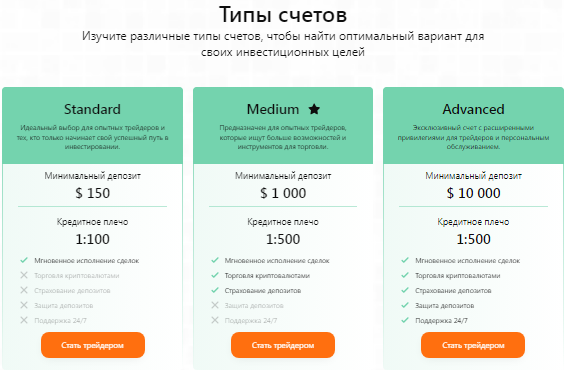Screen dimensions: 564x370
Task: Click the Medium account title
Action: [273, 109]
